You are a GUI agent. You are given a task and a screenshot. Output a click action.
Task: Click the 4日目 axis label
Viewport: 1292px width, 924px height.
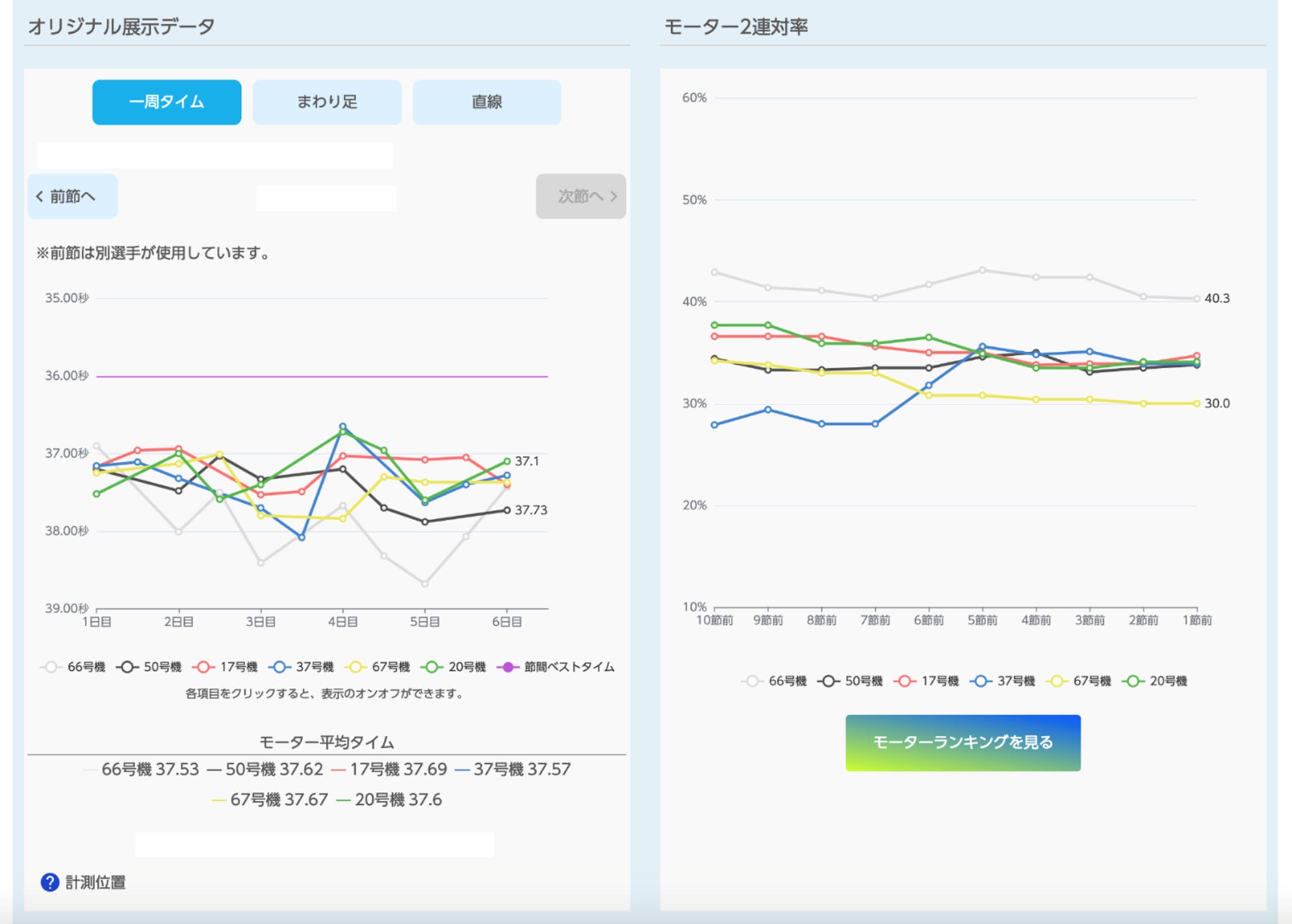point(343,621)
